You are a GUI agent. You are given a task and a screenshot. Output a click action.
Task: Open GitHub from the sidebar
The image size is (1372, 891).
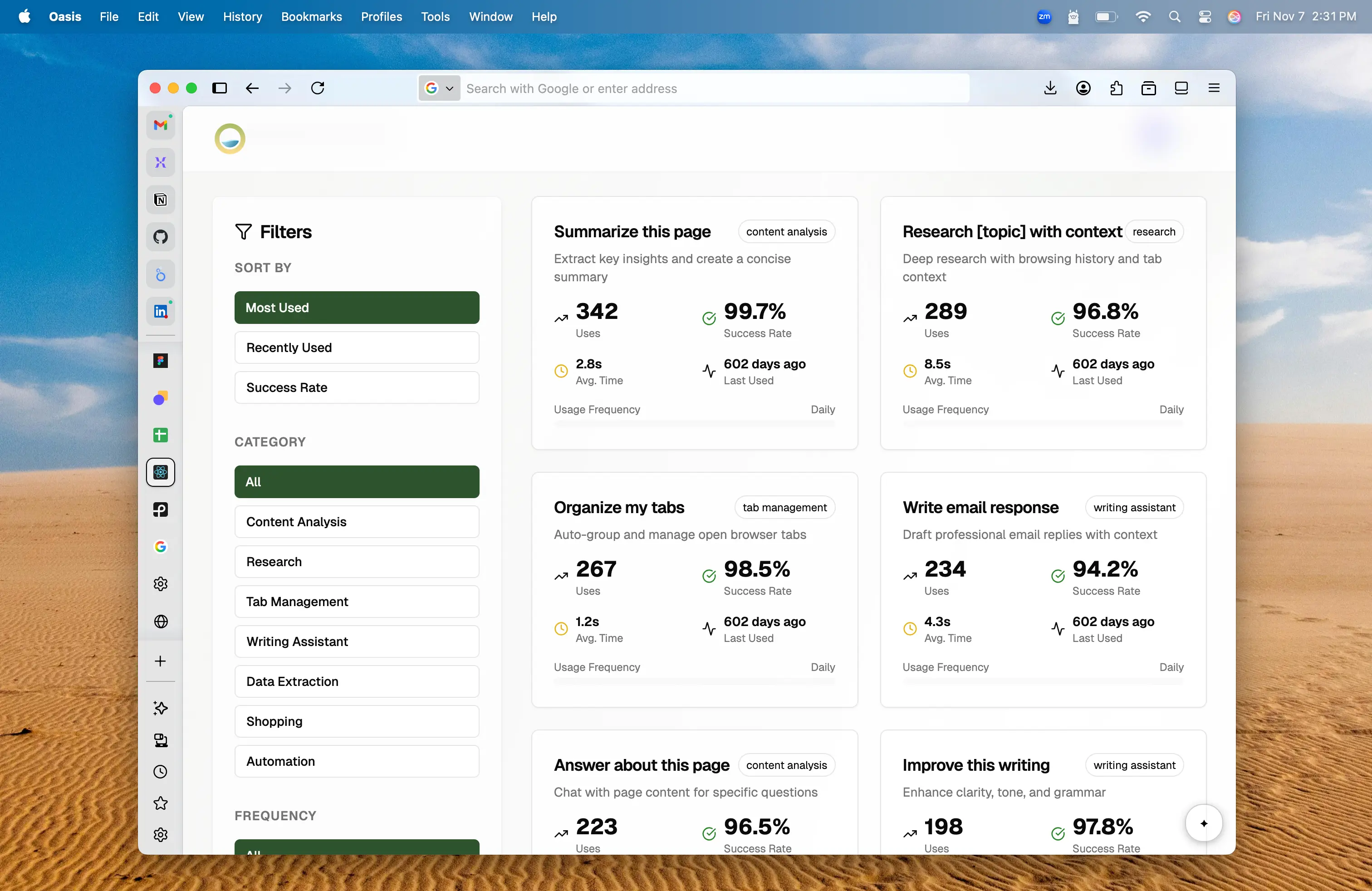click(160, 237)
